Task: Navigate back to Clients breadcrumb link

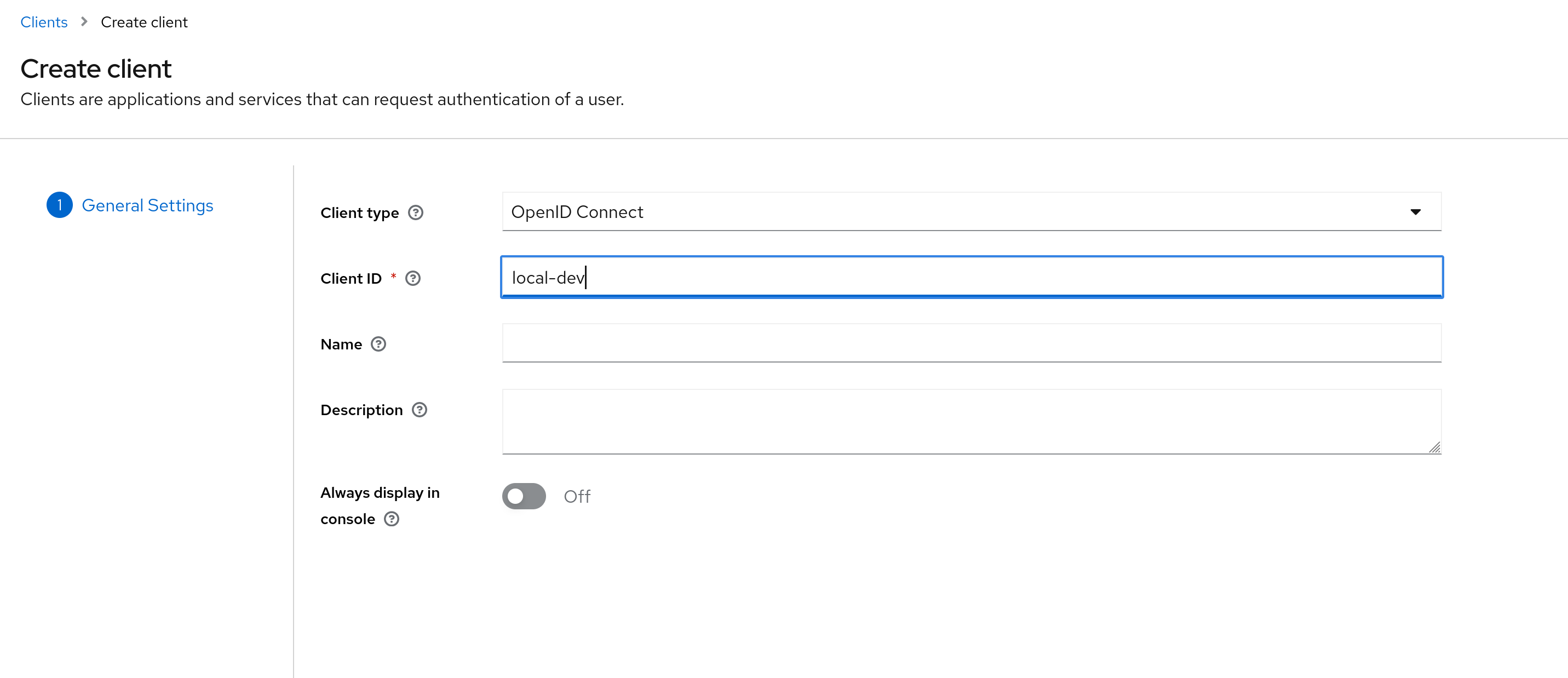Action: pos(44,22)
